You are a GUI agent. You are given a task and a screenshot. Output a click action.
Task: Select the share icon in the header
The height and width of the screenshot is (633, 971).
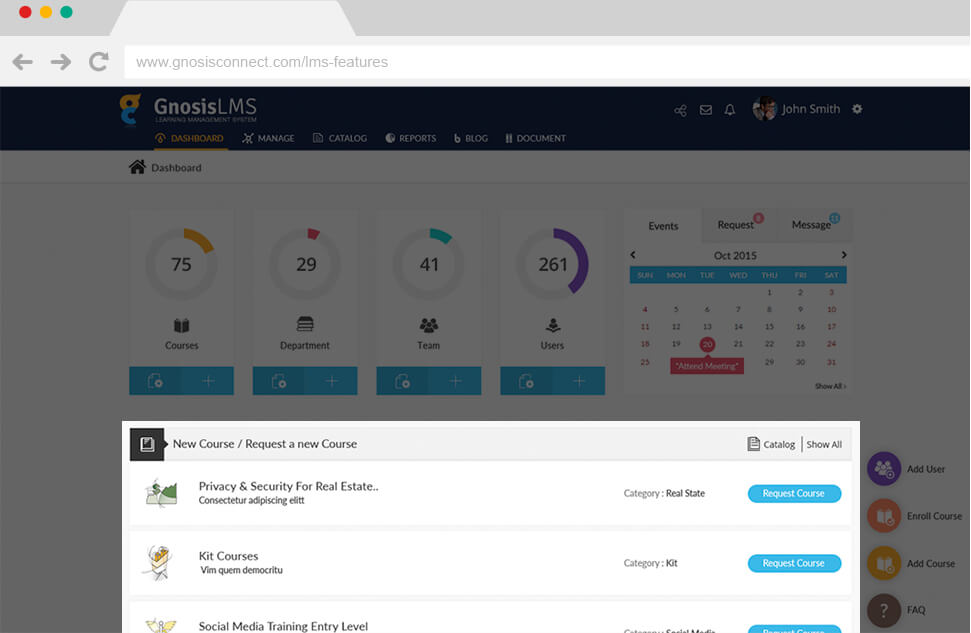click(x=680, y=110)
